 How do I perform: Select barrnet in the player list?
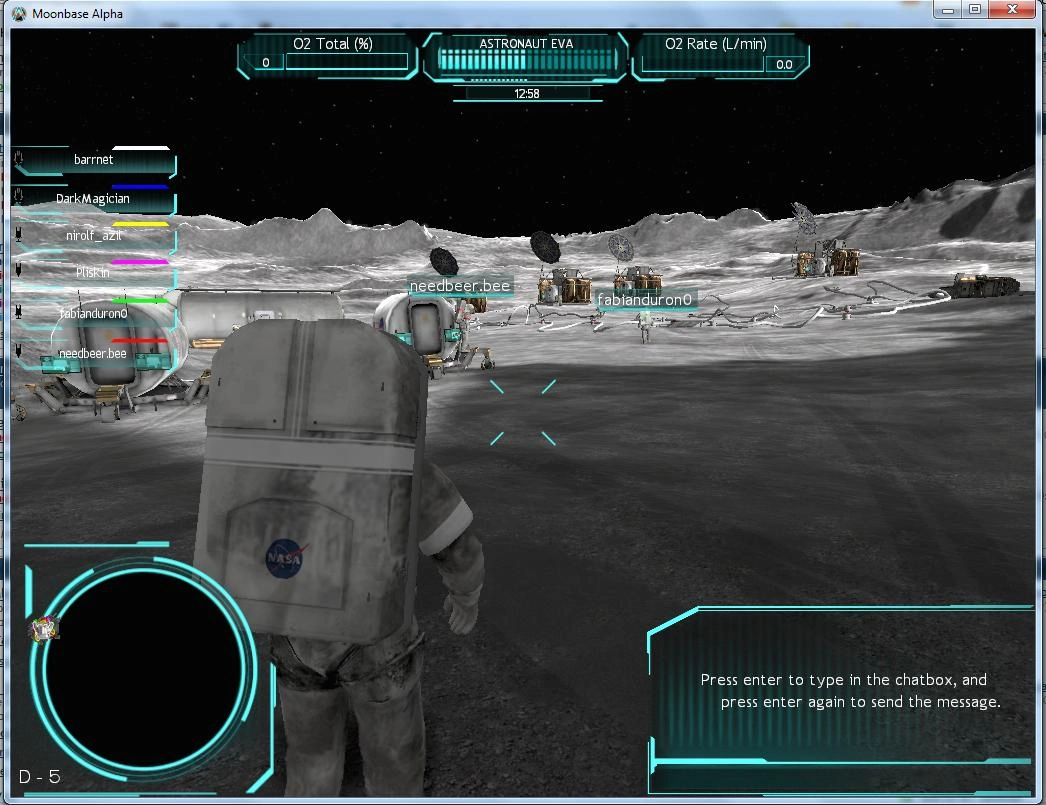[x=93, y=159]
